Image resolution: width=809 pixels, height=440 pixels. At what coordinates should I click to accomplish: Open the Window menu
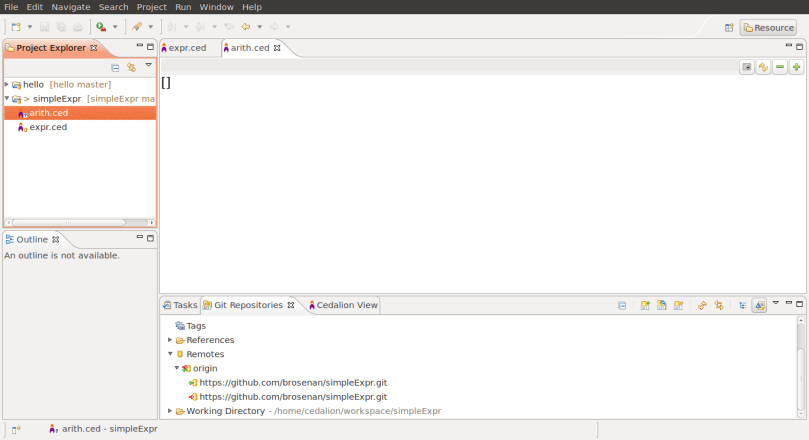216,7
